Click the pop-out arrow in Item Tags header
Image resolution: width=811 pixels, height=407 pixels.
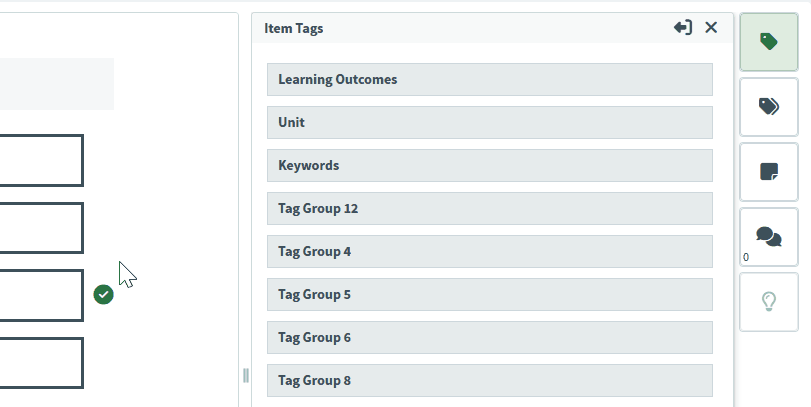[683, 28]
